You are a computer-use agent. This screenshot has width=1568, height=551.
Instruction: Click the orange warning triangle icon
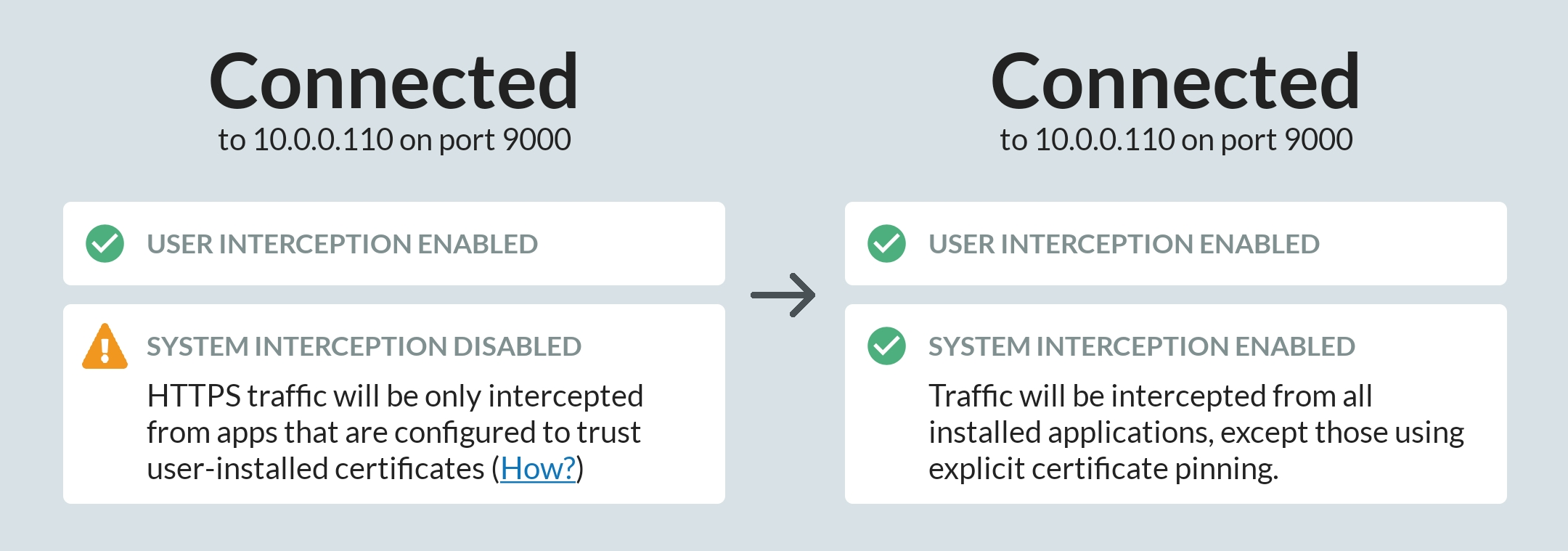[x=105, y=347]
